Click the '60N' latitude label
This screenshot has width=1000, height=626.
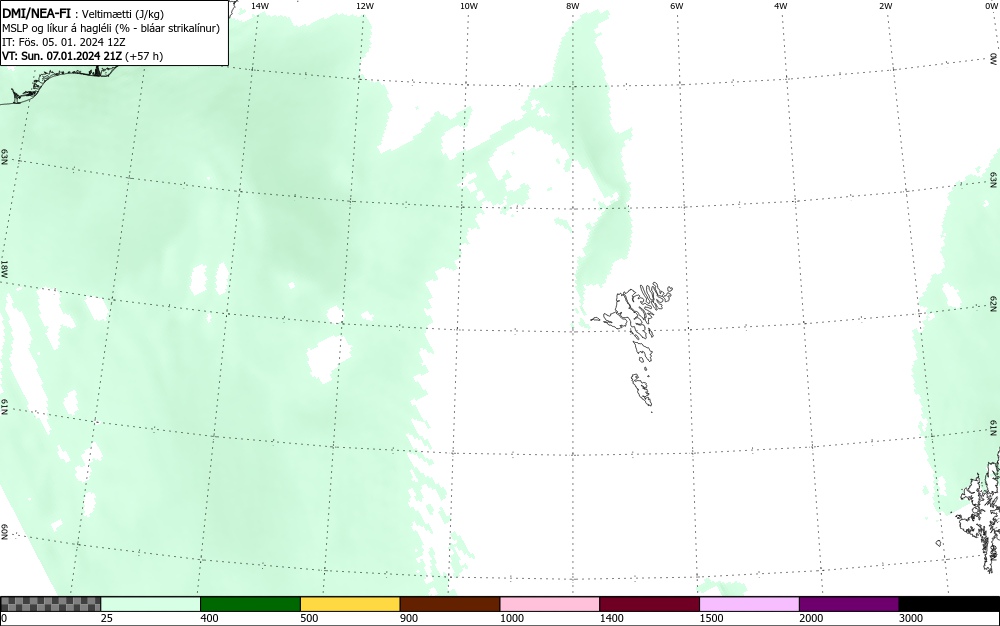point(4,532)
